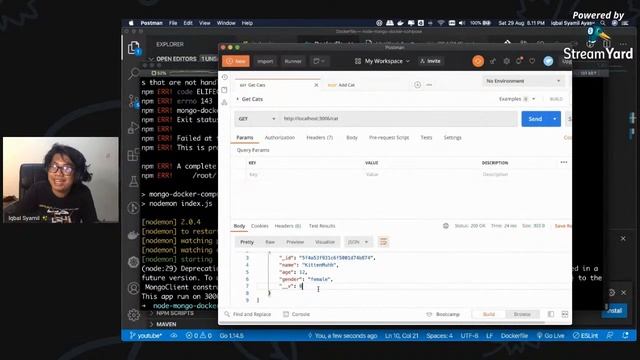This screenshot has height=360, width=640.
Task: Click the orange sync icon in Postman header
Action: 478,61
